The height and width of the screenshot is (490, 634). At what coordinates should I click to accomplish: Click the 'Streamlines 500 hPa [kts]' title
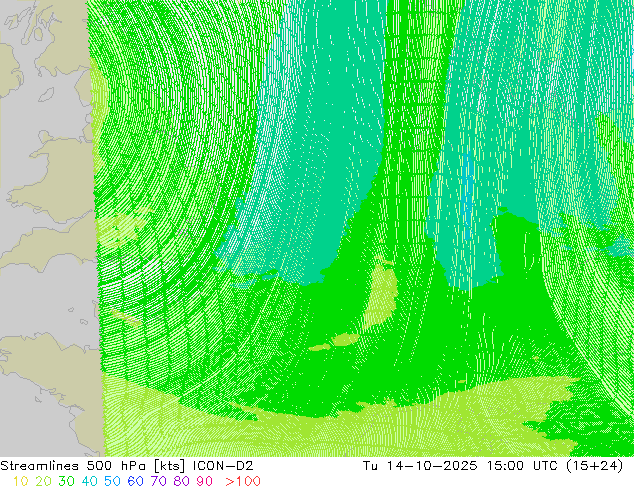[93, 466]
